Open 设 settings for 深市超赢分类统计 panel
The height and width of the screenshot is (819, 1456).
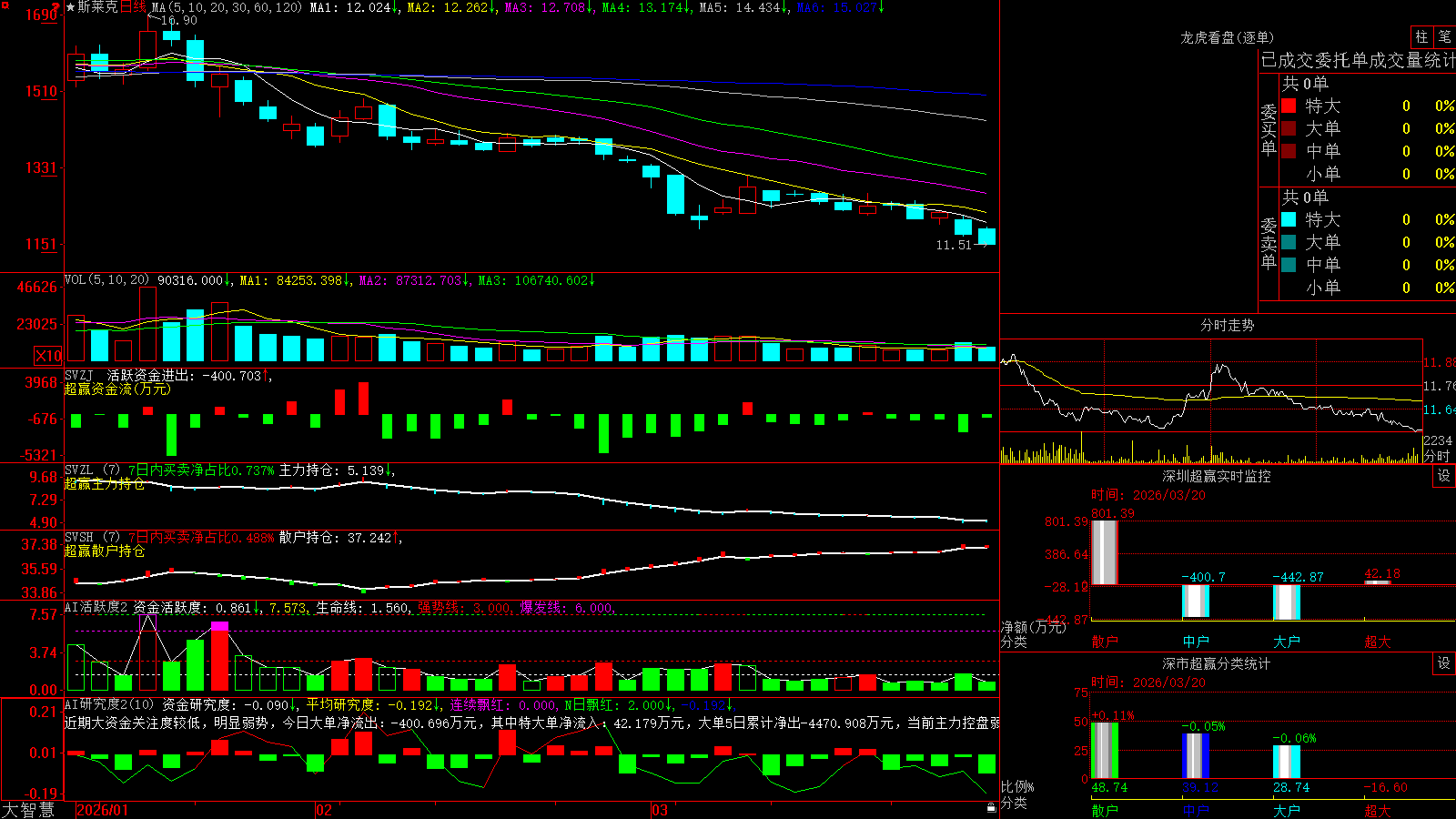pos(1444,663)
